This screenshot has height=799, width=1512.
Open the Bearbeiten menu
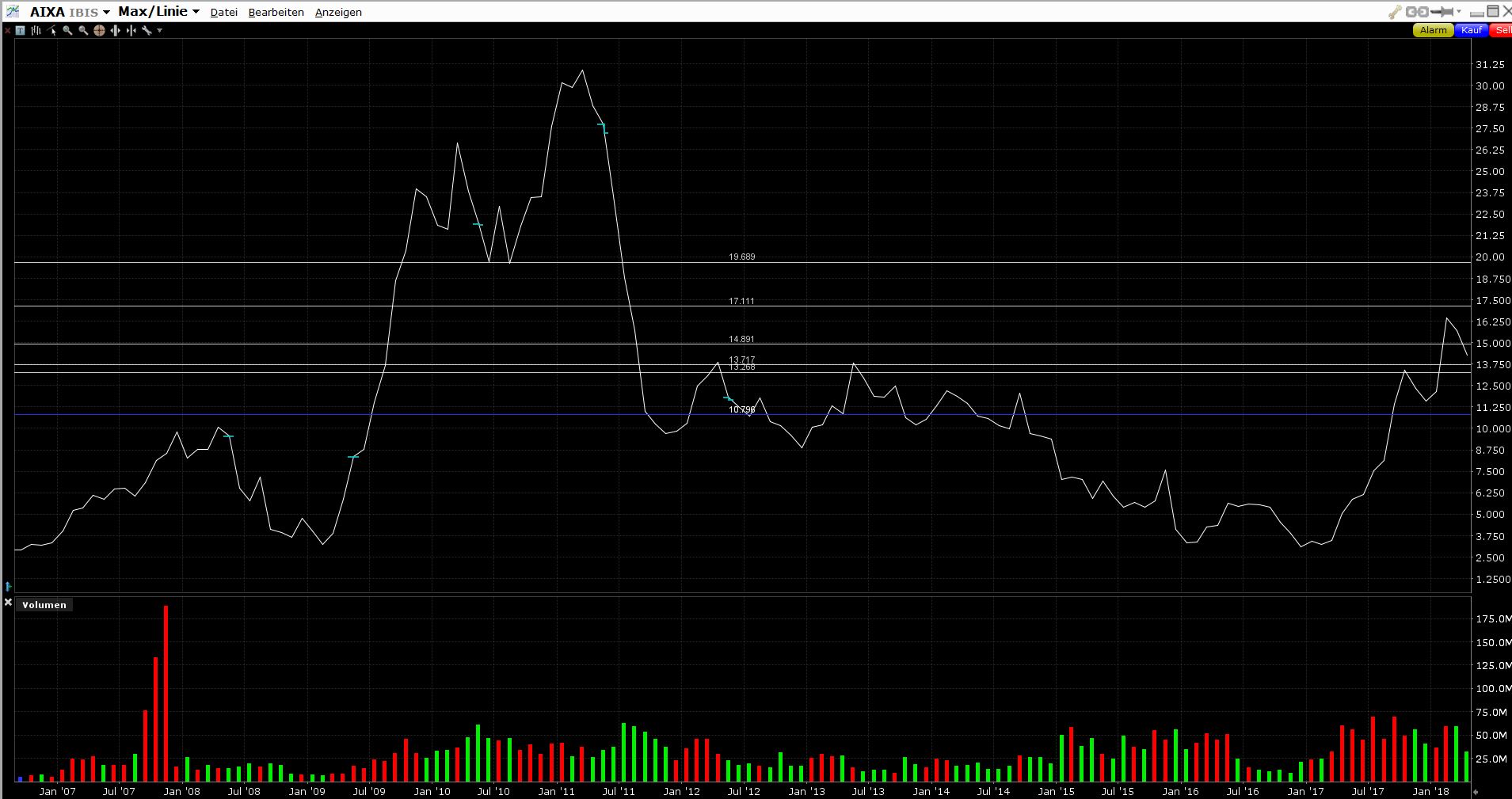276,13
